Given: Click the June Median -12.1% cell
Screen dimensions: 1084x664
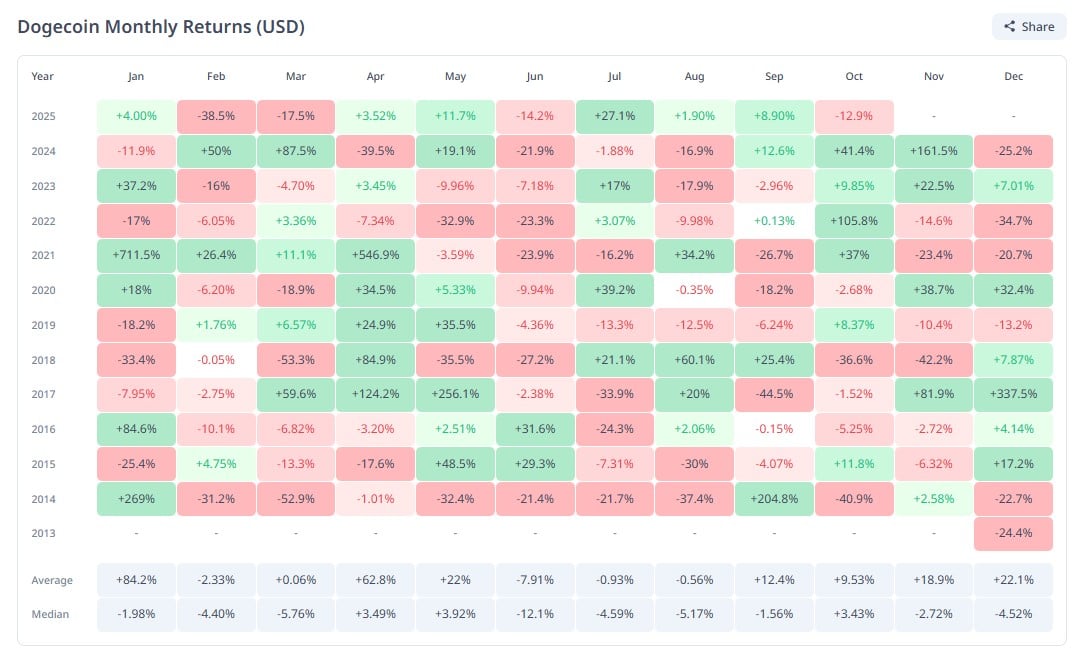Looking at the screenshot, I should click(x=535, y=614).
